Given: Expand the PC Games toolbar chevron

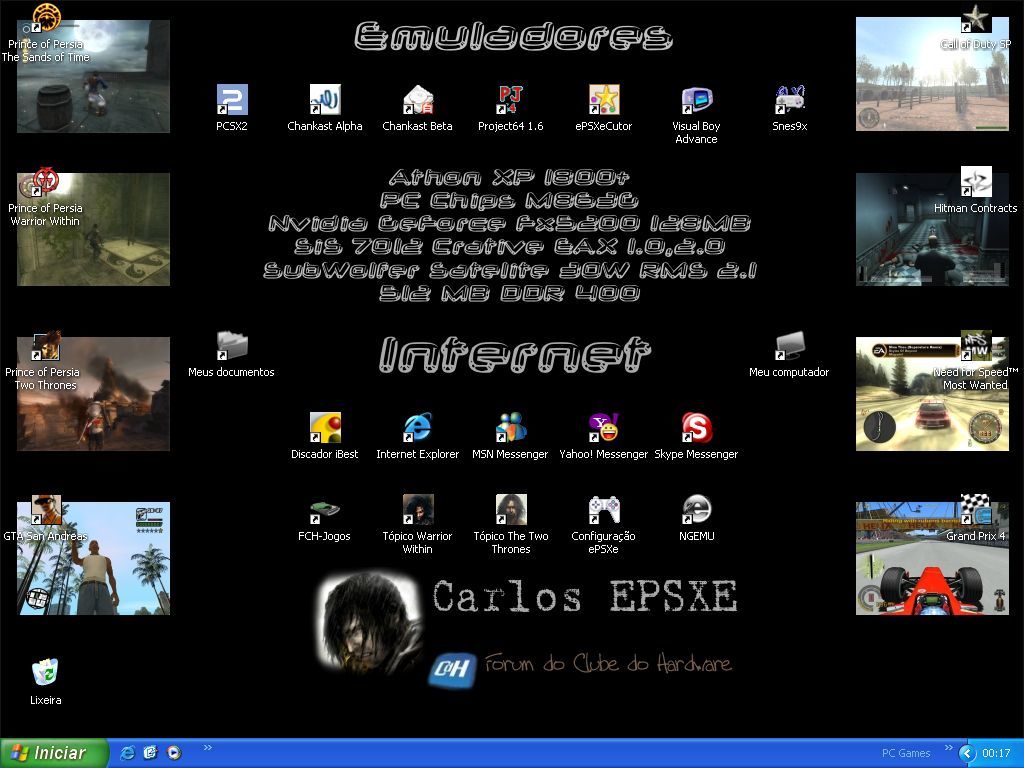Looking at the screenshot, I should [948, 747].
